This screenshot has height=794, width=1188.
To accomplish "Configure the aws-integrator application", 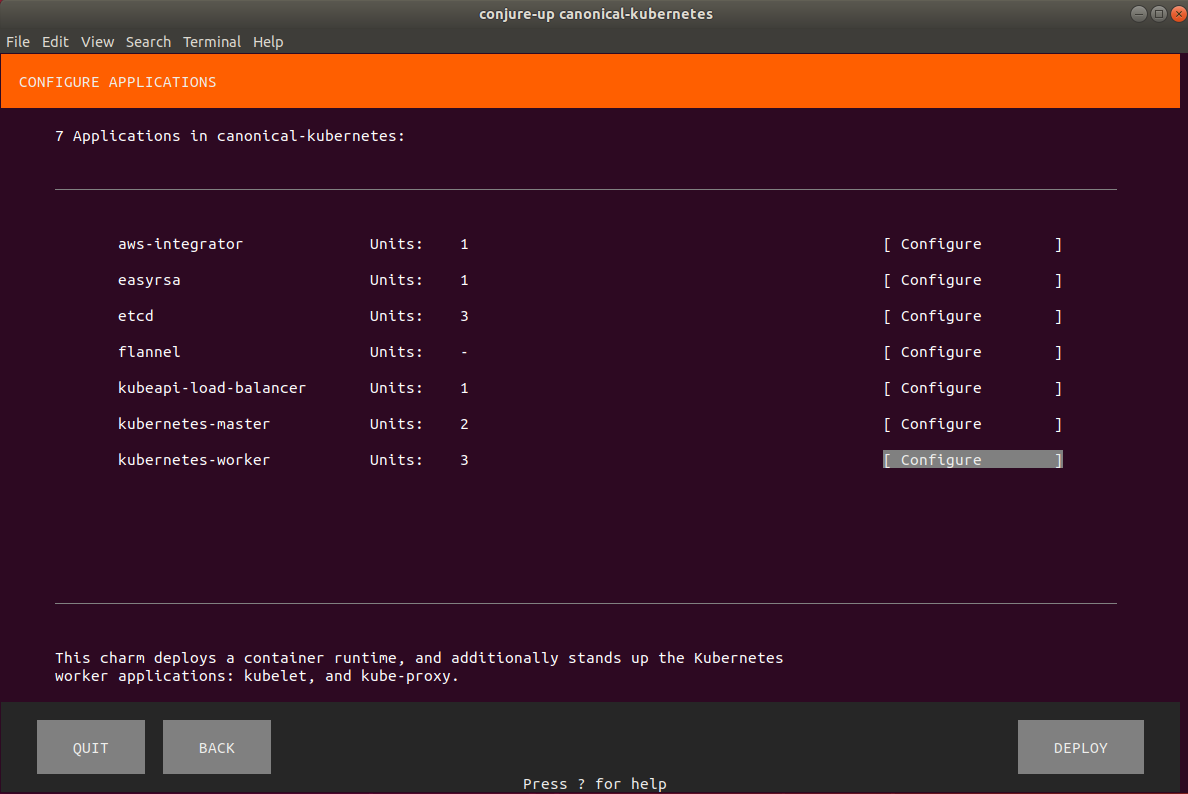I will click(x=972, y=244).
